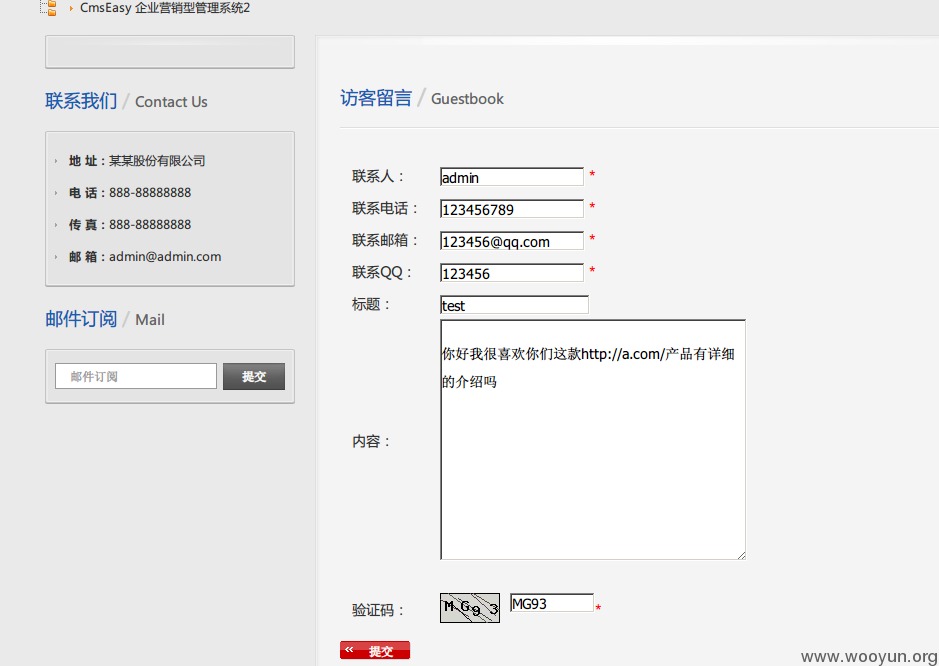
Task: Click the 验证码 form label
Action: [378, 610]
